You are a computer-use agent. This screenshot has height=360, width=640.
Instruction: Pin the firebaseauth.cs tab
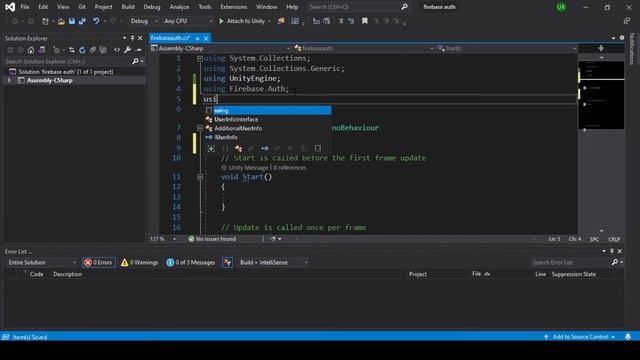tap(198, 38)
